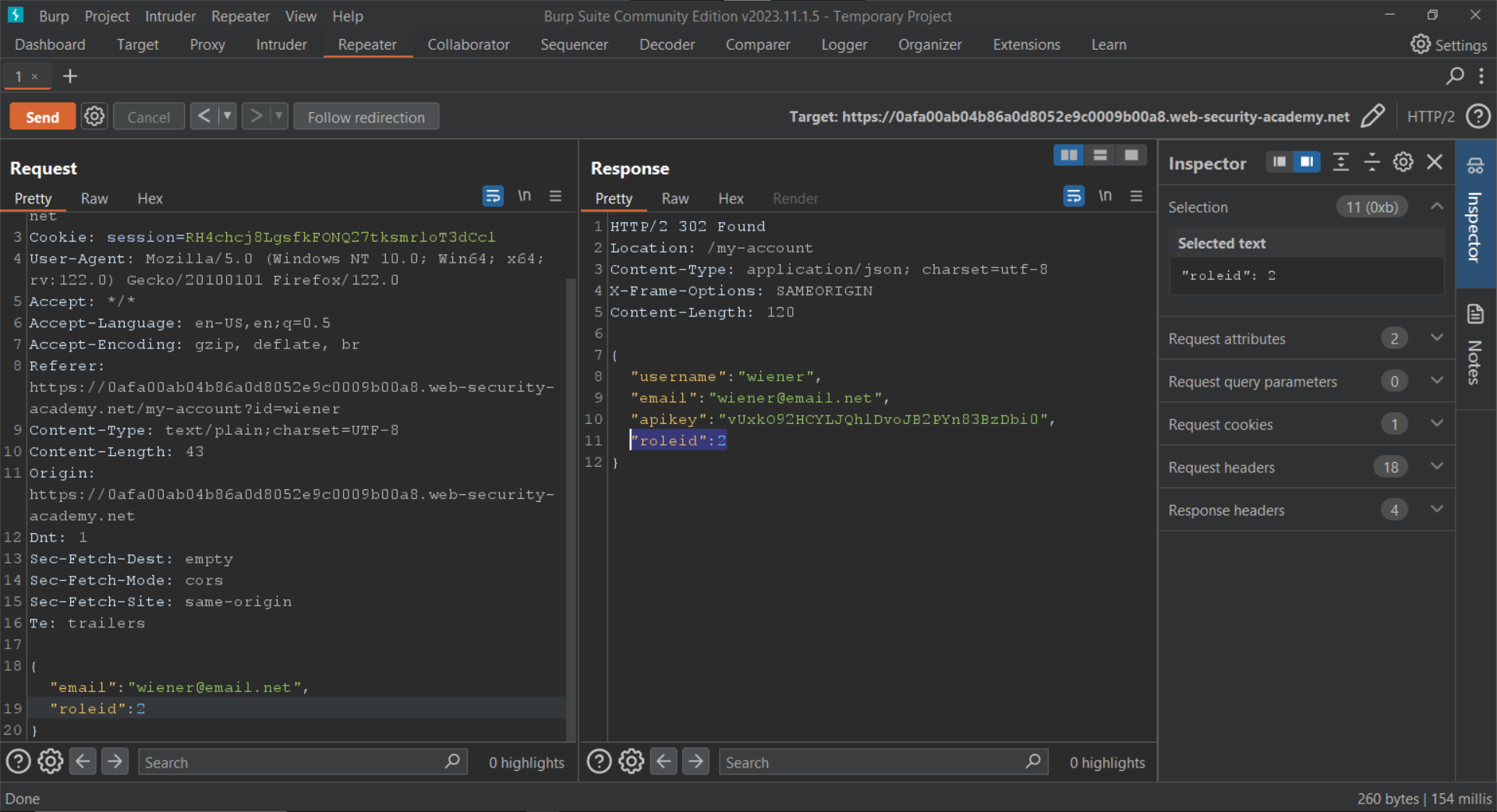Click the Send button
Screen dimensions: 1497x812
42,117
